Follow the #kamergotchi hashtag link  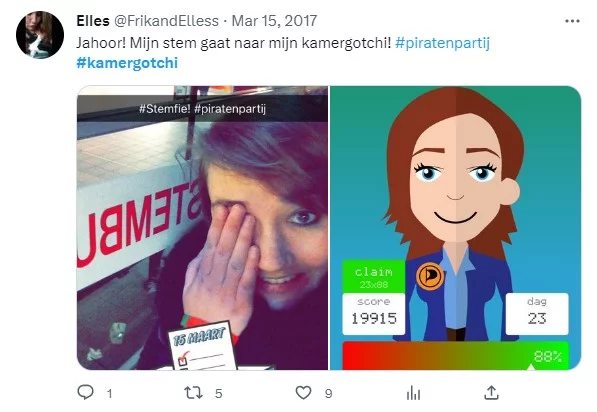127,63
